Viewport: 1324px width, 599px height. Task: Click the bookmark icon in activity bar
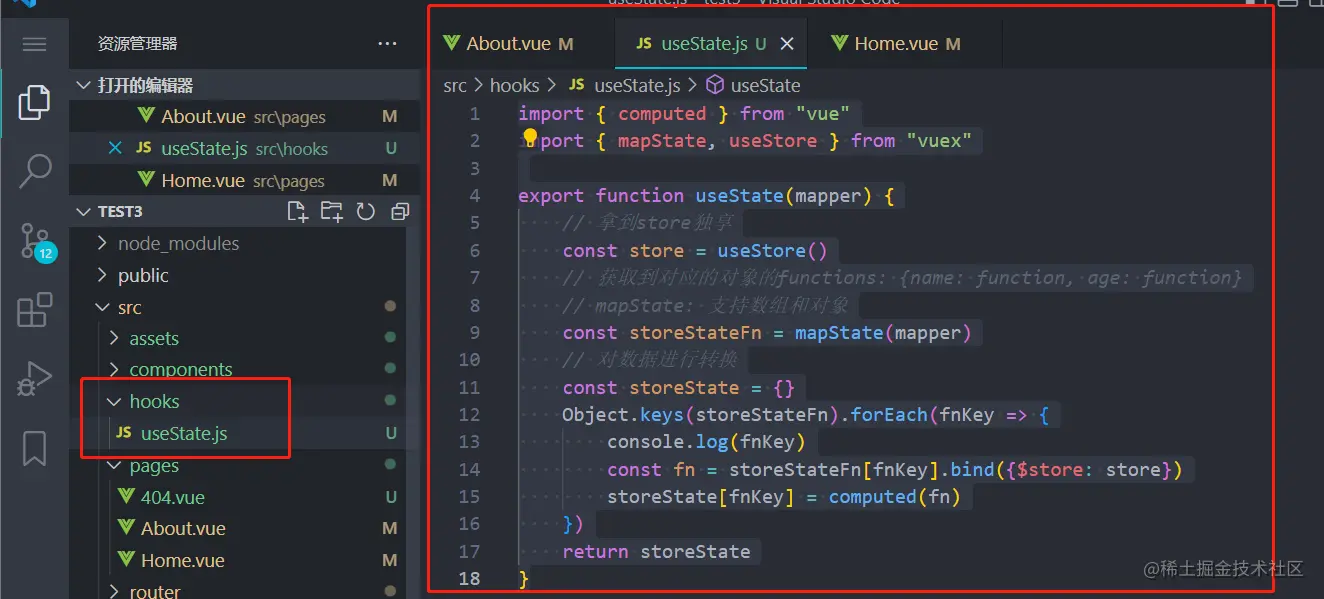pyautogui.click(x=35, y=449)
